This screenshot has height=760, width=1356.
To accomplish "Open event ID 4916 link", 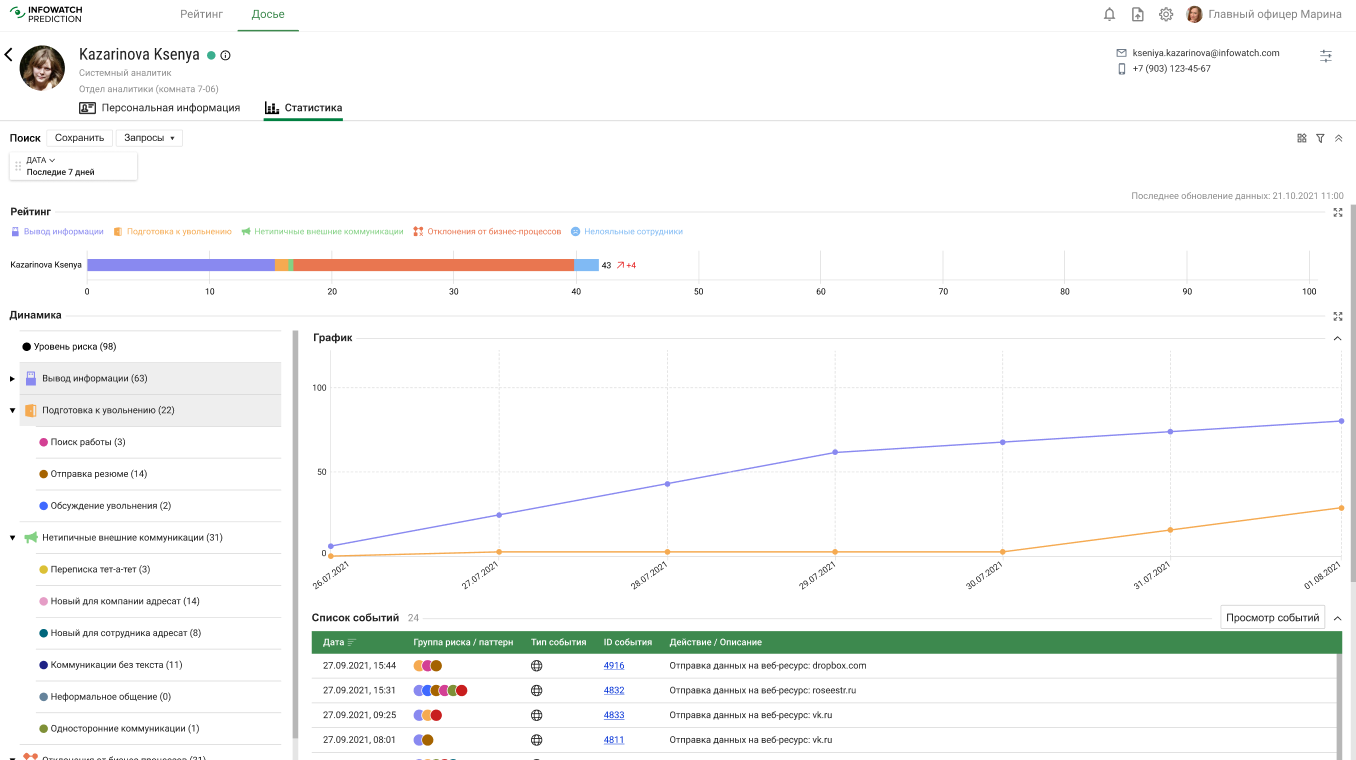I will coord(614,666).
